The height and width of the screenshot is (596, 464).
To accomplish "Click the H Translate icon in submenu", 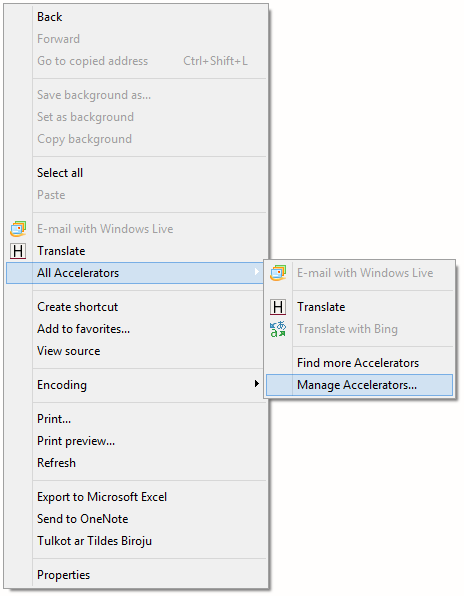I will [x=278, y=307].
